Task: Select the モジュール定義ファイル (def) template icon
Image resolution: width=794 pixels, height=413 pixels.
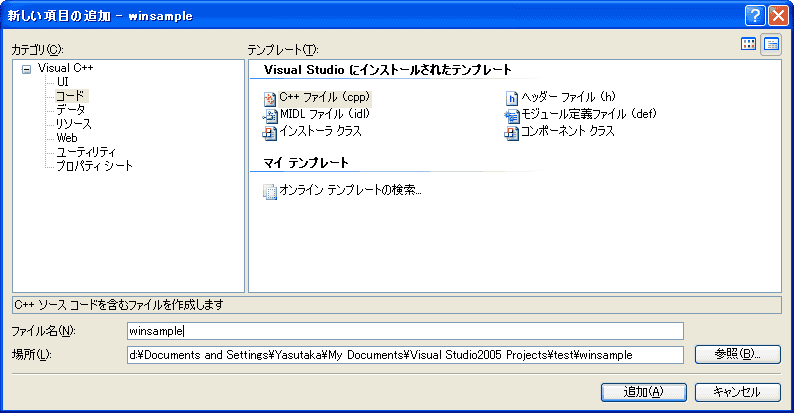Action: [x=512, y=116]
